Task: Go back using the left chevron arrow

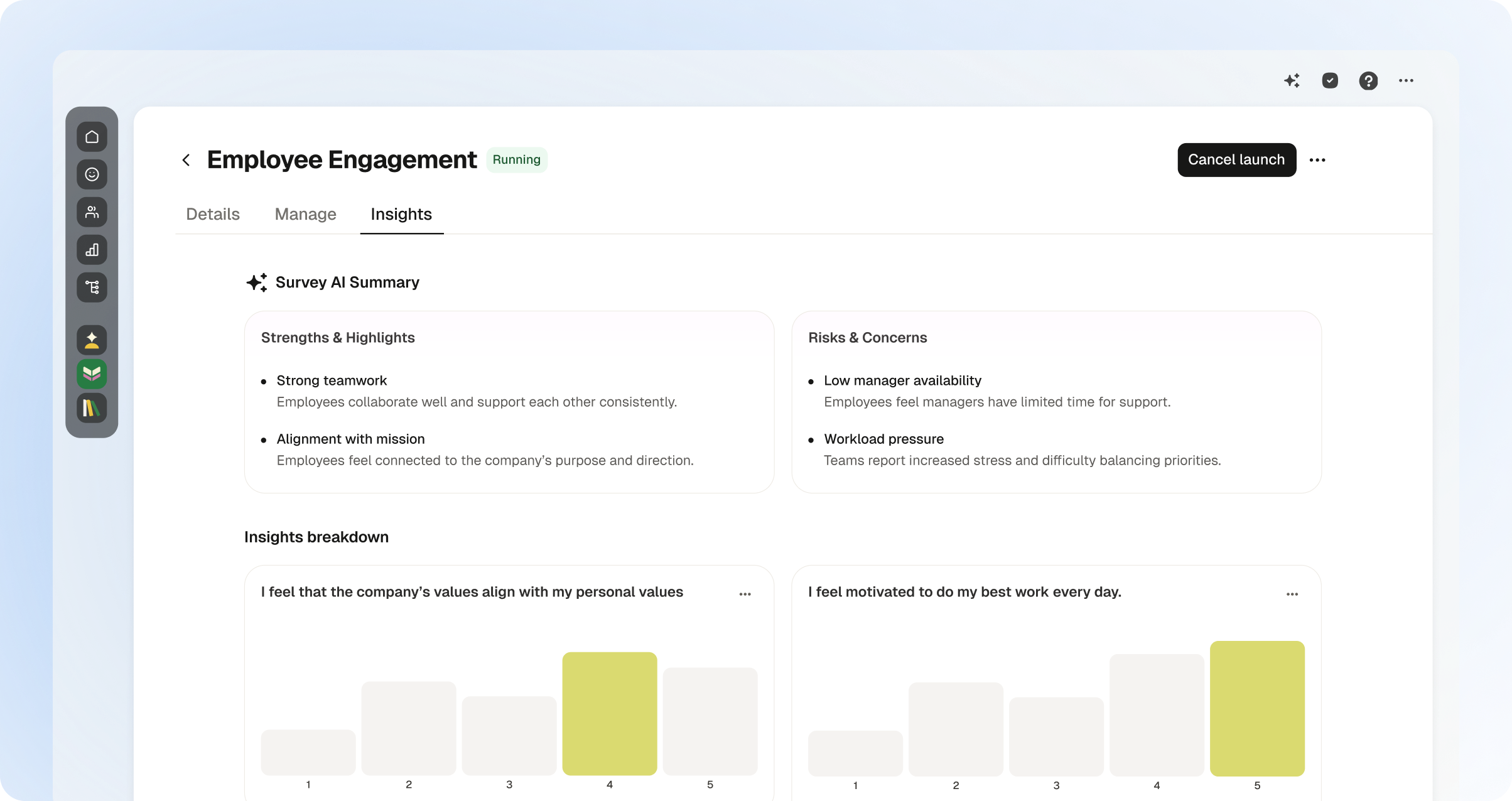Action: [x=186, y=160]
